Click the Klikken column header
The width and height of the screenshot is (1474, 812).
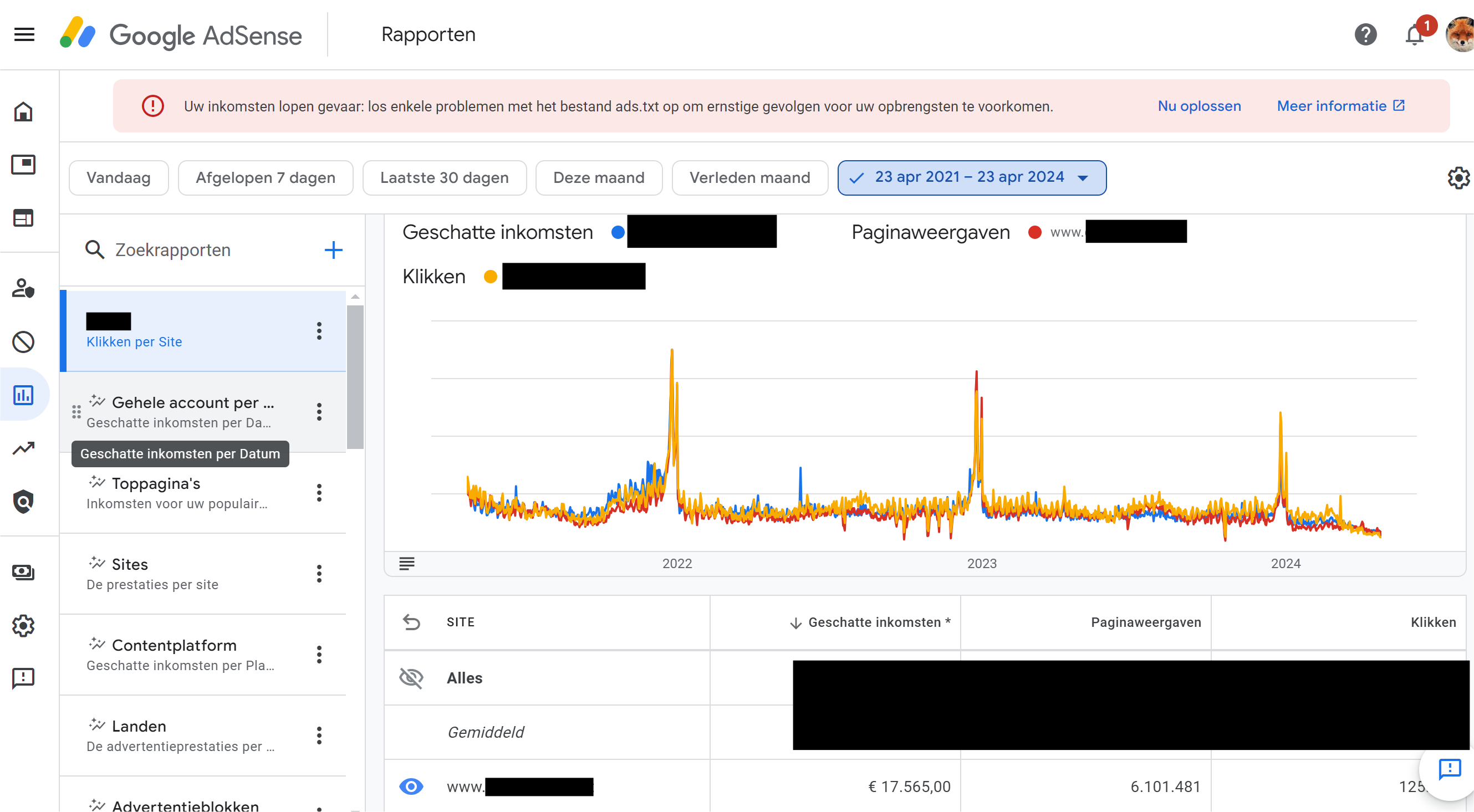tap(1433, 622)
